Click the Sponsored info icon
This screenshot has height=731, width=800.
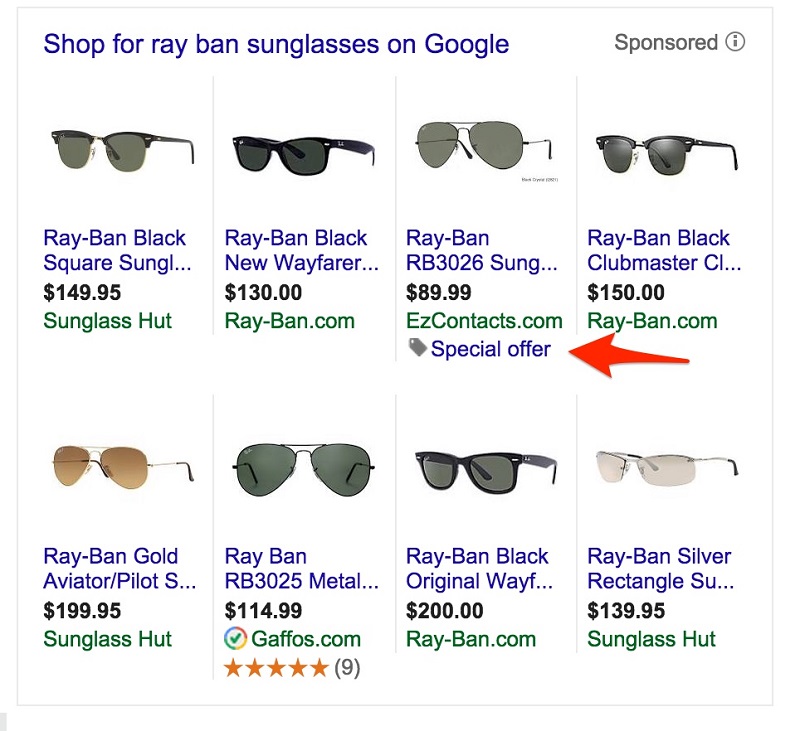point(736,43)
